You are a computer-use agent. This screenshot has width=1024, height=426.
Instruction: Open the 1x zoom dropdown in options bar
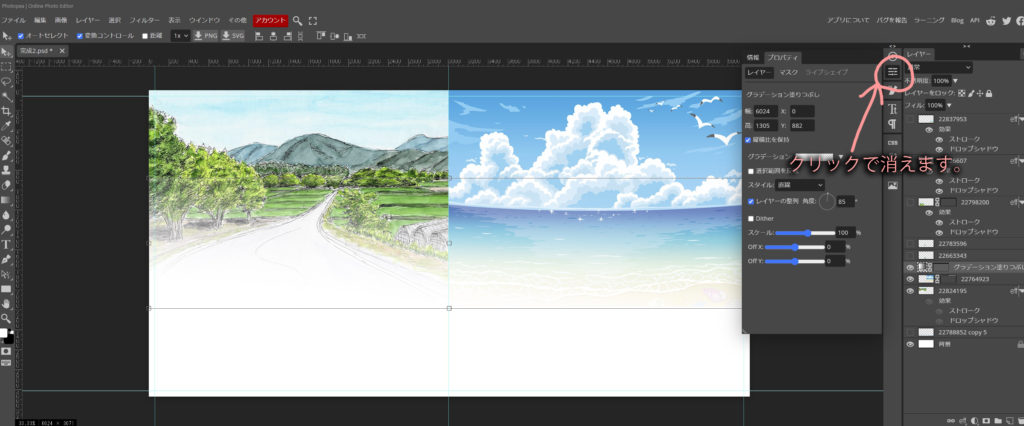tap(180, 35)
